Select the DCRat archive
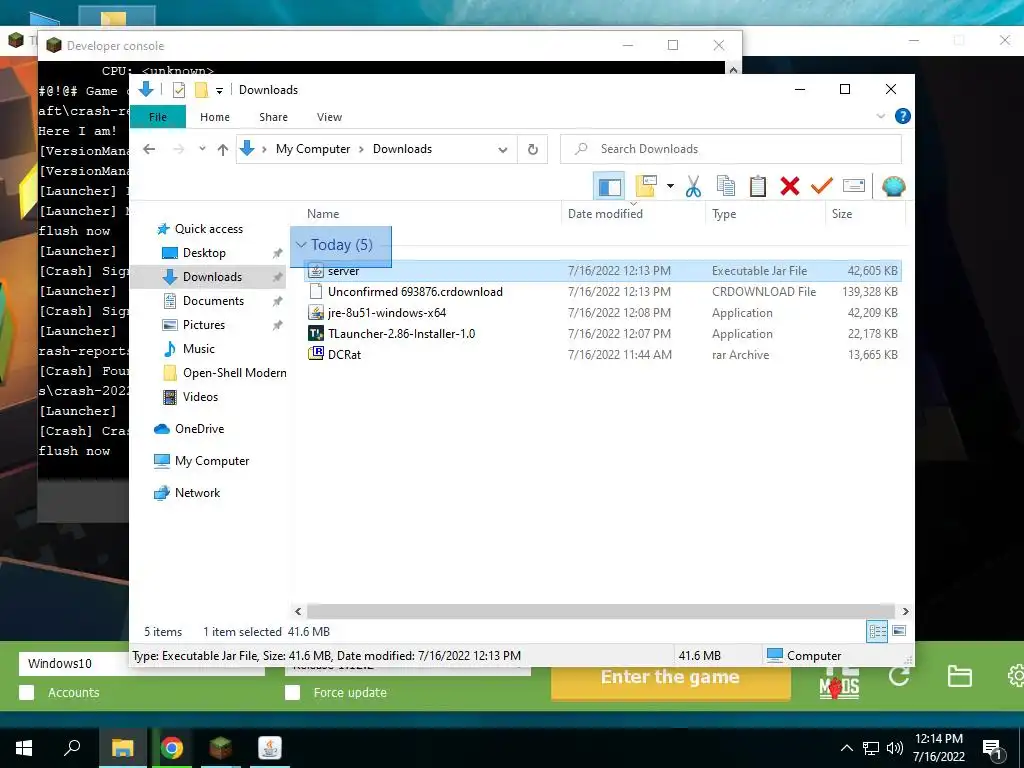The height and width of the screenshot is (768, 1024). pos(603,355)
